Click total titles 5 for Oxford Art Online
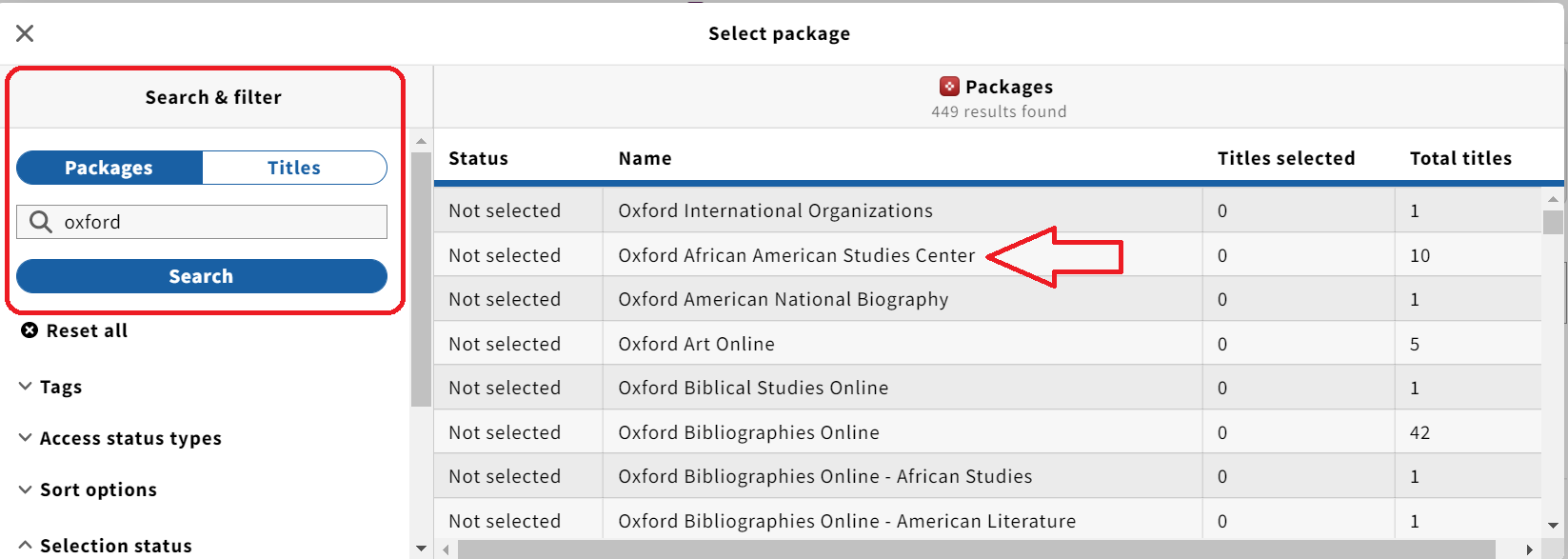This screenshot has height=559, width=1568. click(1415, 344)
